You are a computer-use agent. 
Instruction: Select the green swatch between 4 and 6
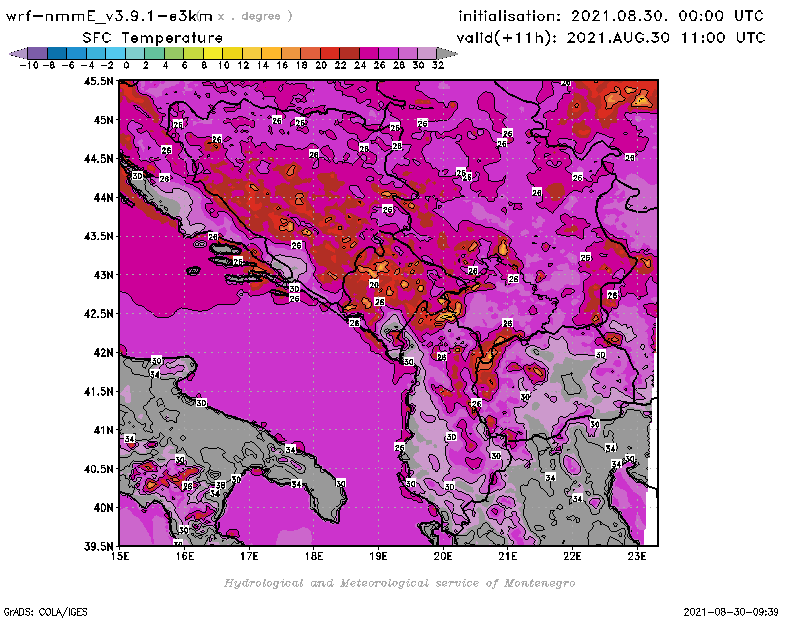point(174,53)
